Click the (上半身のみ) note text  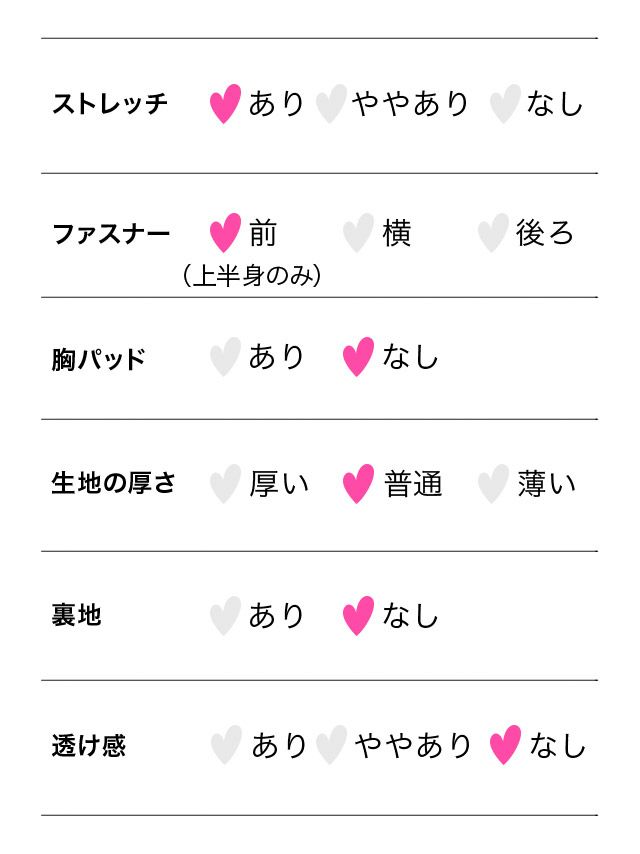(x=253, y=276)
